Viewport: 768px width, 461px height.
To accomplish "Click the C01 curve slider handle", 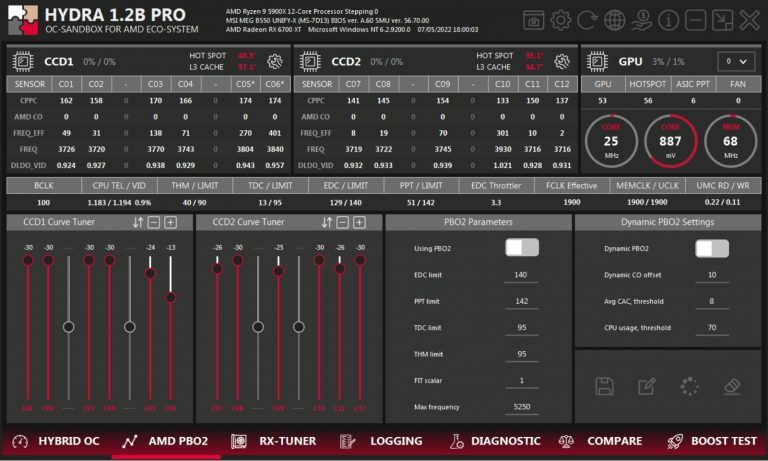I will tap(28, 260).
